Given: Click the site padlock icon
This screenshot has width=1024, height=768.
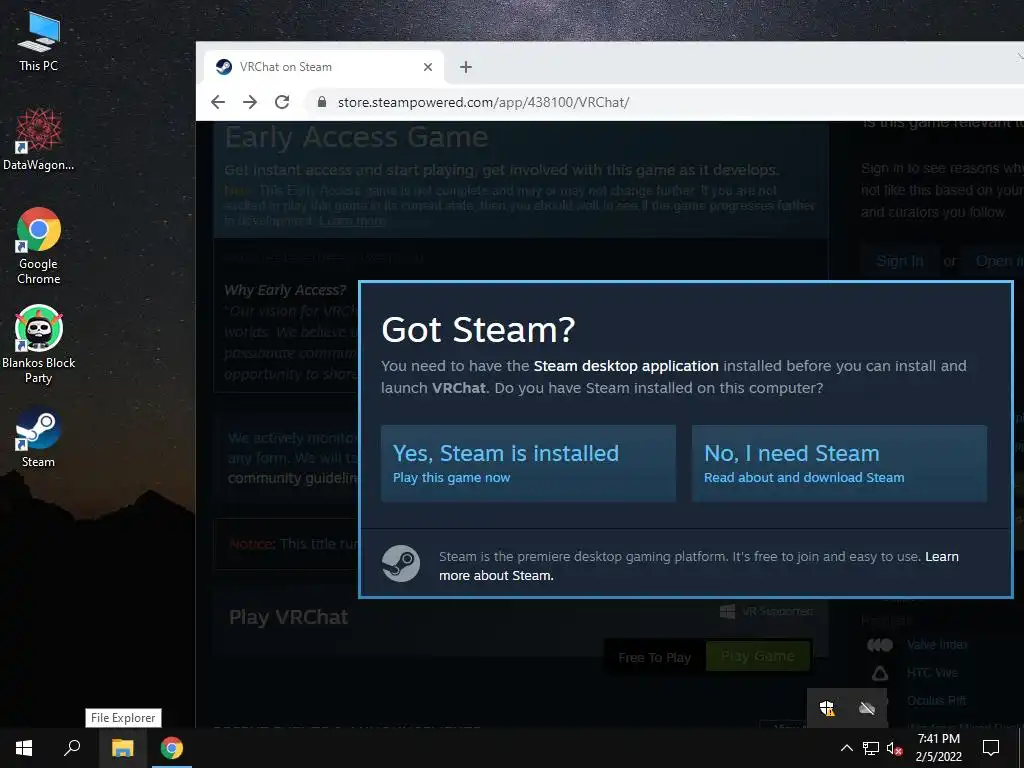Looking at the screenshot, I should (x=321, y=102).
